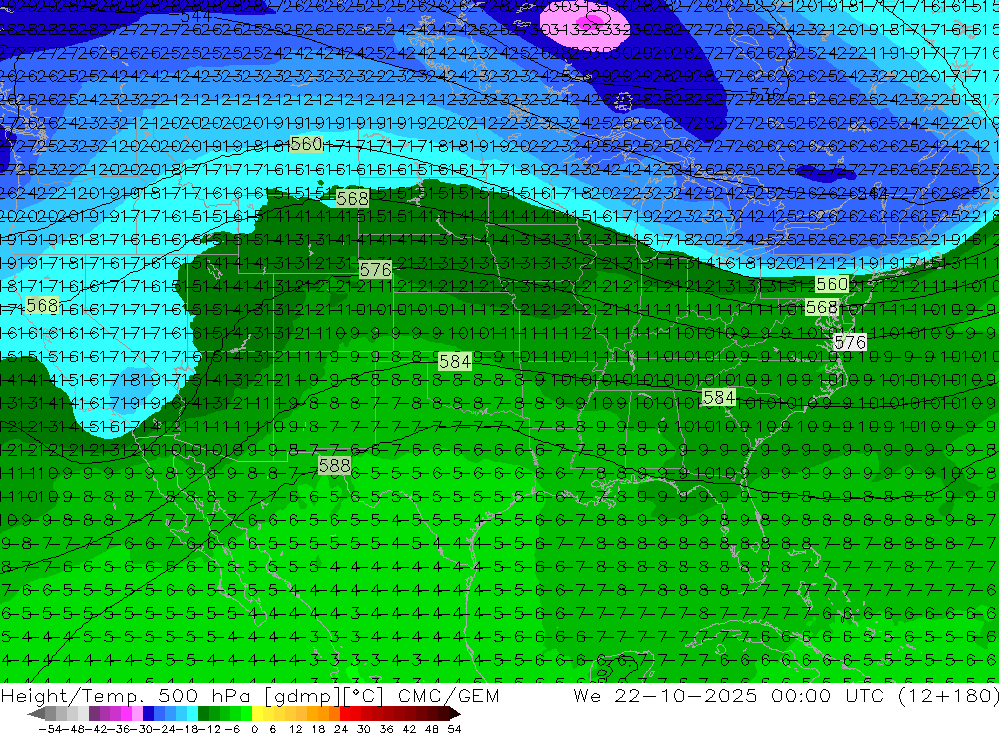Click the 588 height contour label
The height and width of the screenshot is (733, 1000).
click(x=334, y=466)
